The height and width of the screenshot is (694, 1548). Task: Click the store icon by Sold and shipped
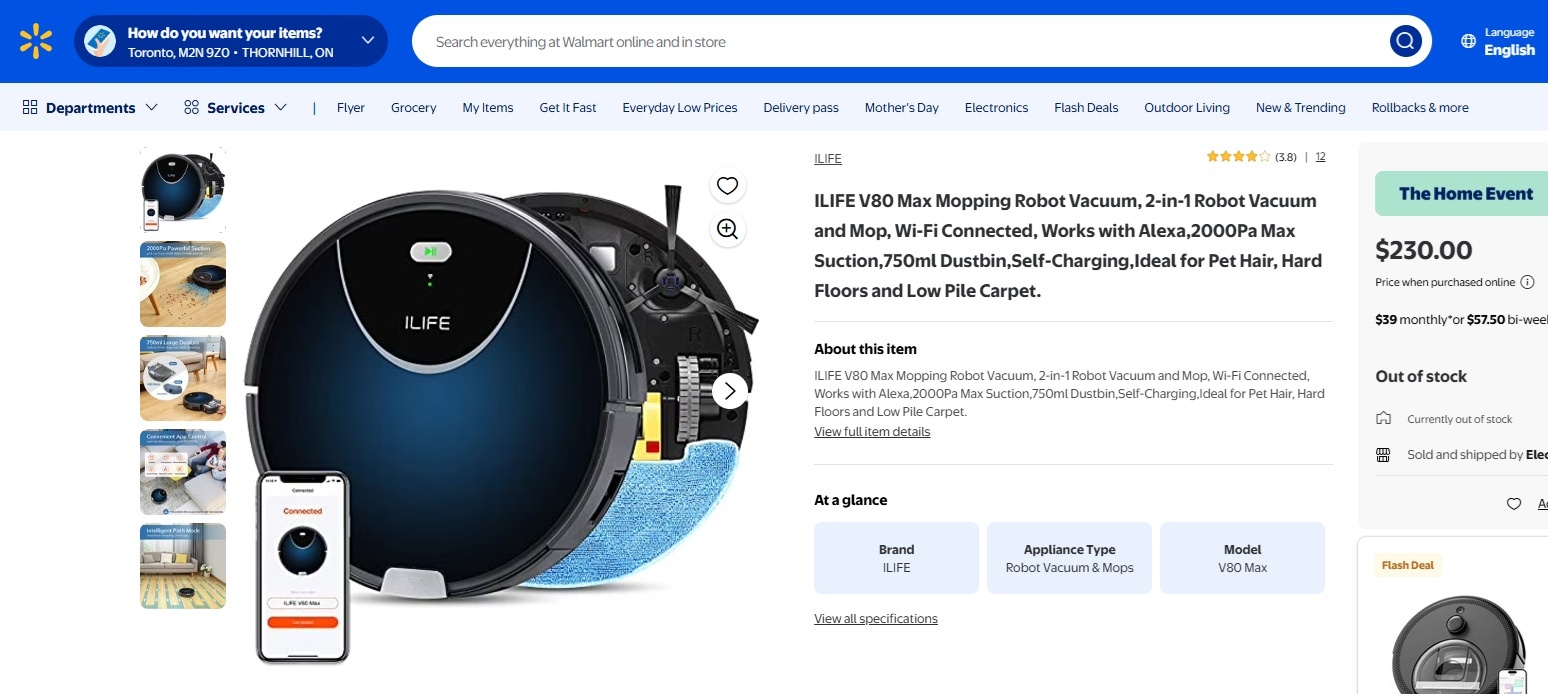(1383, 455)
